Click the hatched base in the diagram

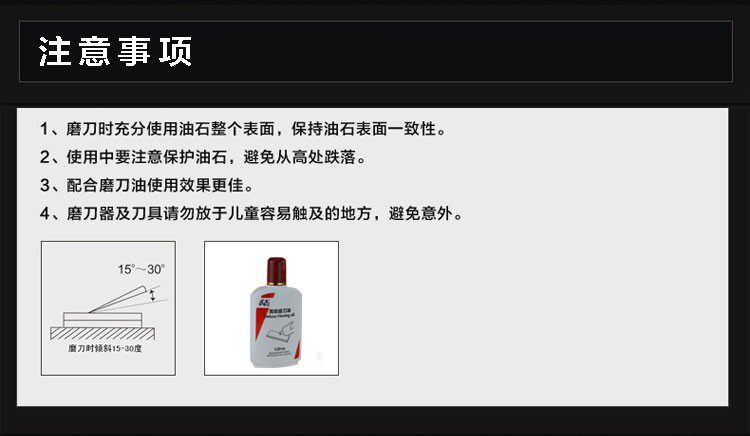tap(103, 333)
